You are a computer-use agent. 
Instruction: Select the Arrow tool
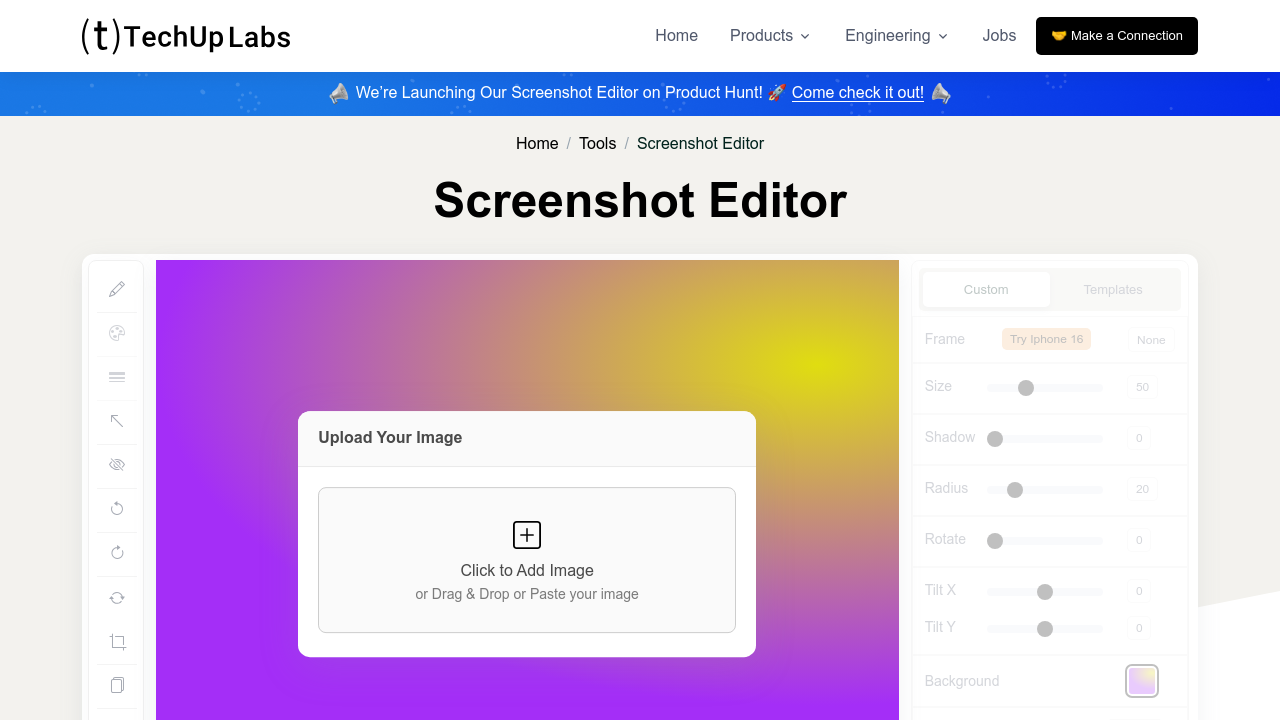click(116, 421)
